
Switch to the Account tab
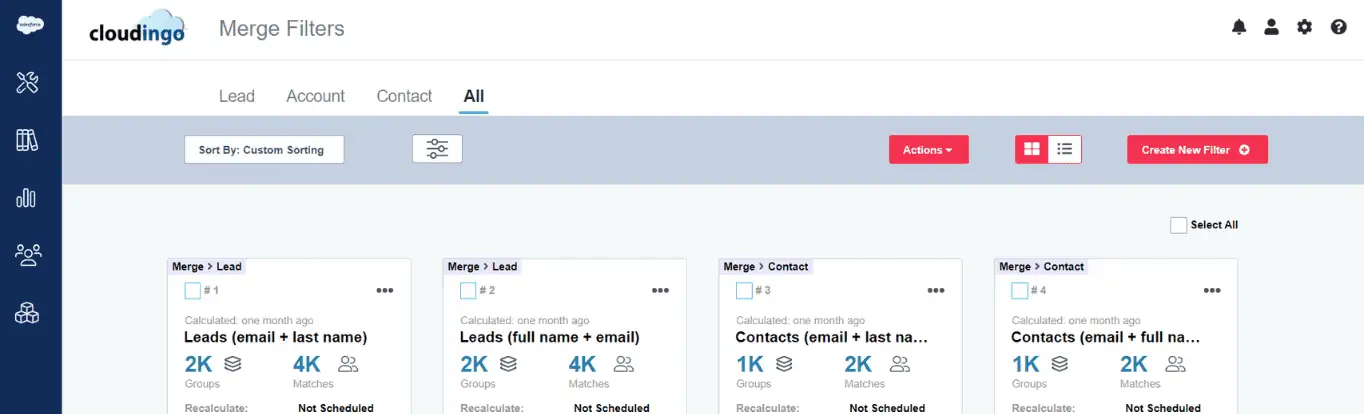(315, 96)
